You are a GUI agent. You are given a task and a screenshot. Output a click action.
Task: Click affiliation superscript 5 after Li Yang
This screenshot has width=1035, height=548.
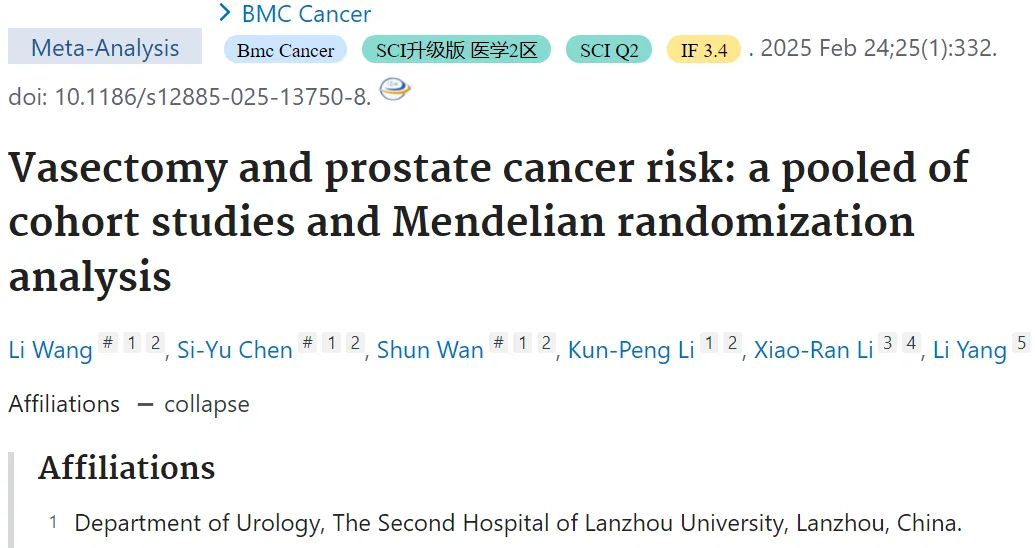pyautogui.click(x=1022, y=343)
